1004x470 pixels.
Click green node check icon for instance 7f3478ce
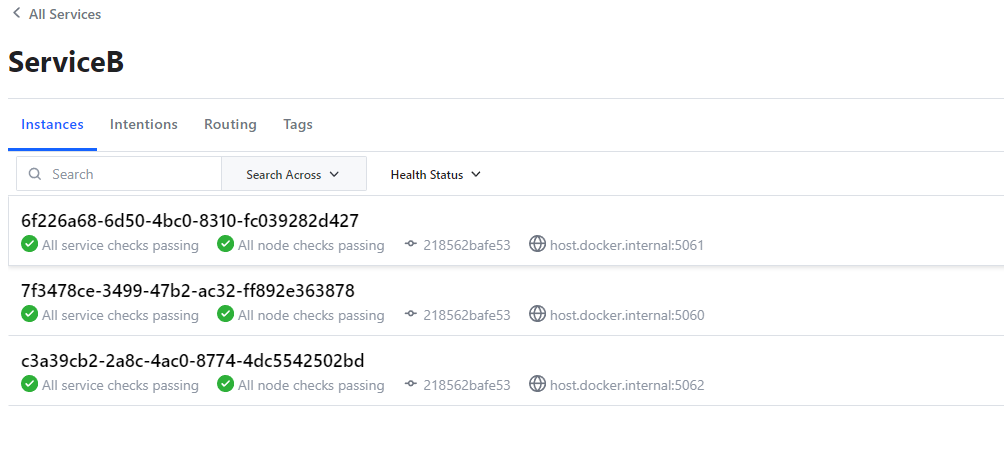226,315
